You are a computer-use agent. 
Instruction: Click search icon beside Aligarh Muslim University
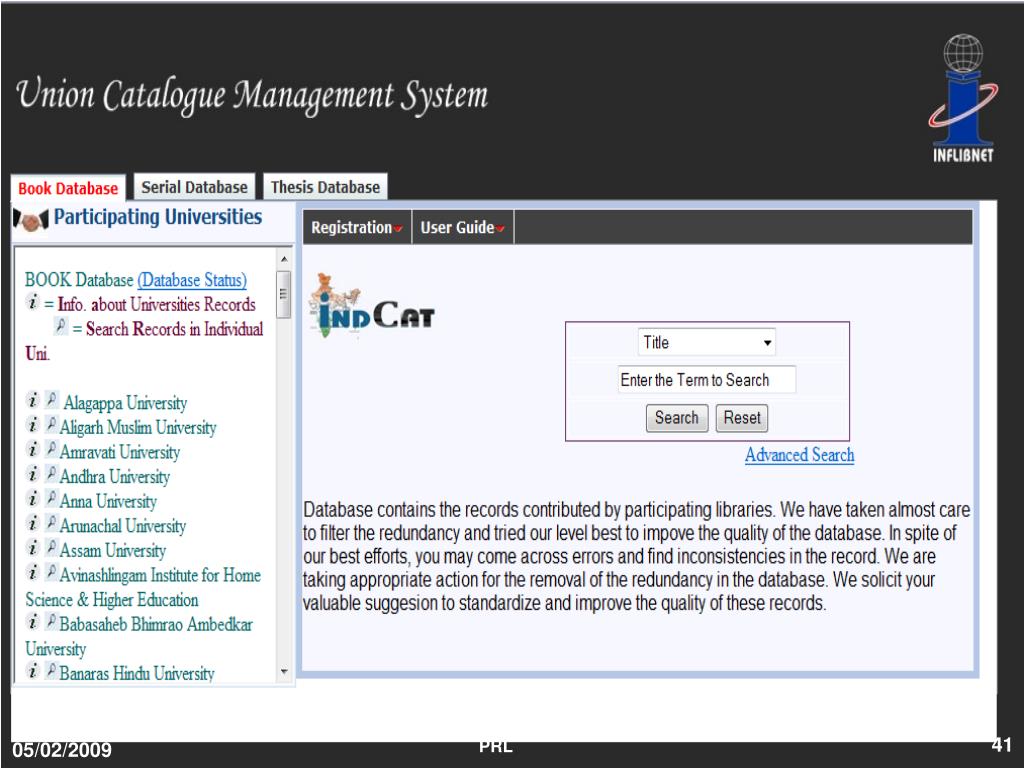click(52, 424)
